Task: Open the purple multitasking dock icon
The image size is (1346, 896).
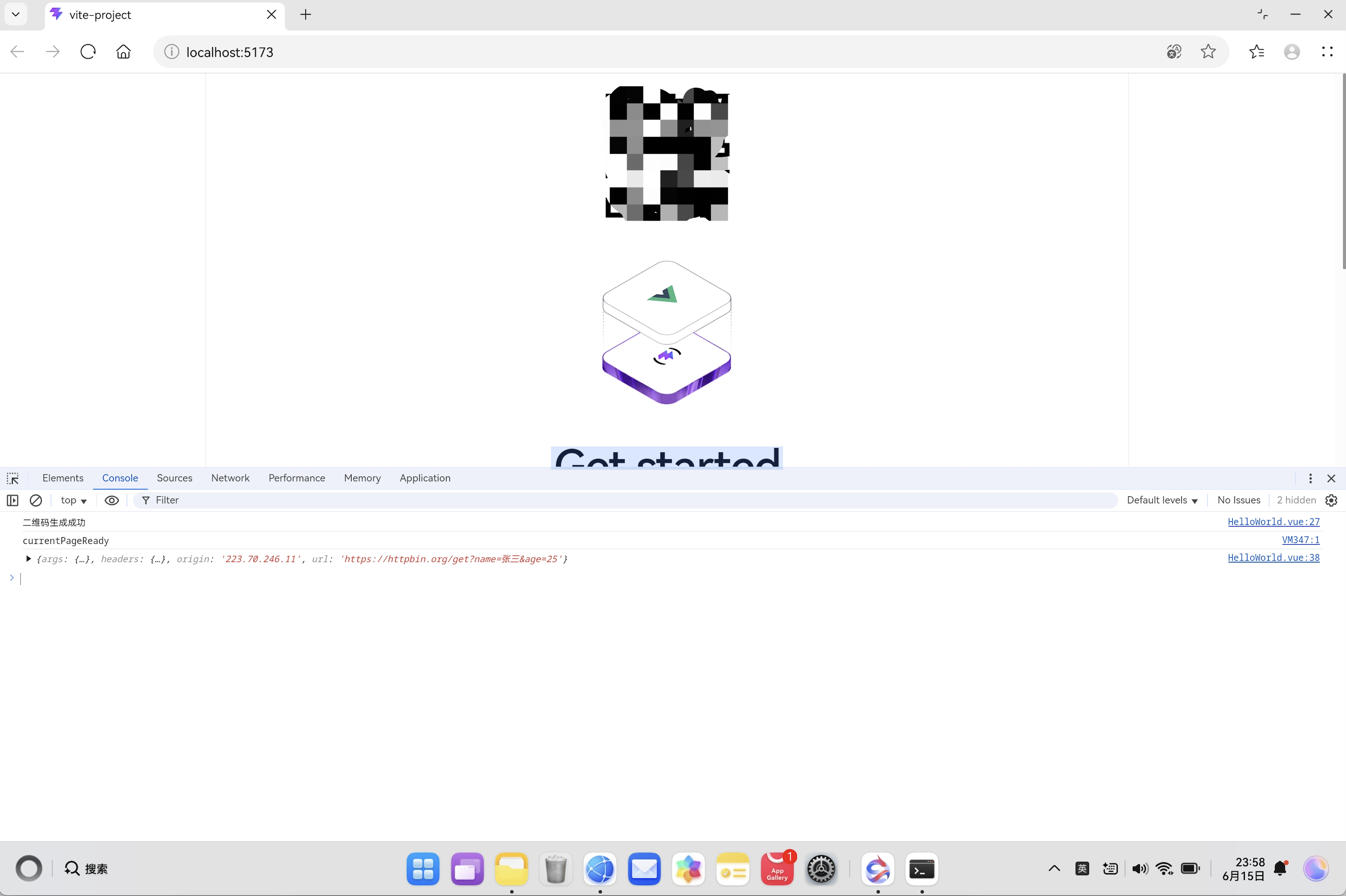Action: [467, 869]
